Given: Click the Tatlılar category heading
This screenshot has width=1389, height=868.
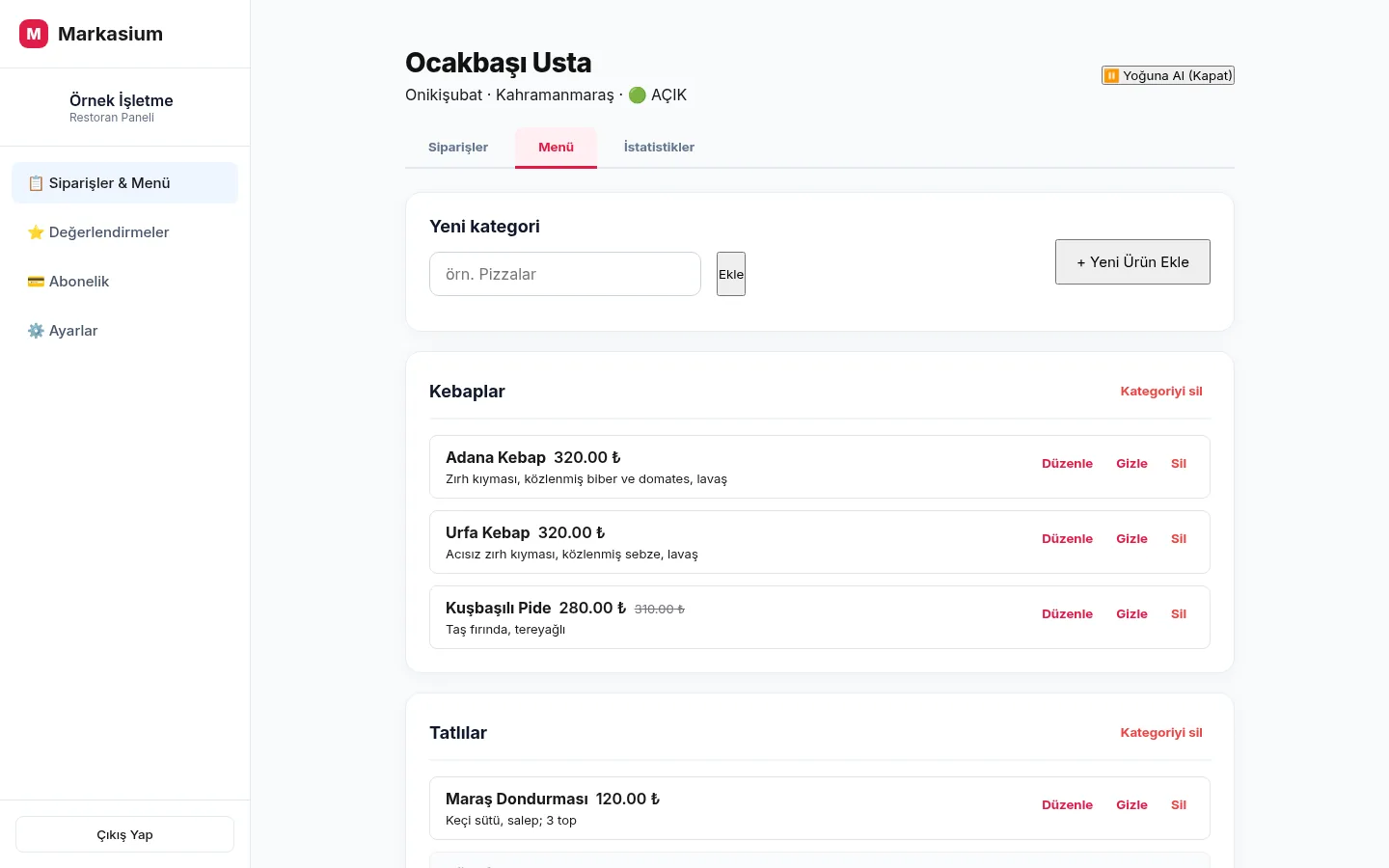Looking at the screenshot, I should pos(458,733).
